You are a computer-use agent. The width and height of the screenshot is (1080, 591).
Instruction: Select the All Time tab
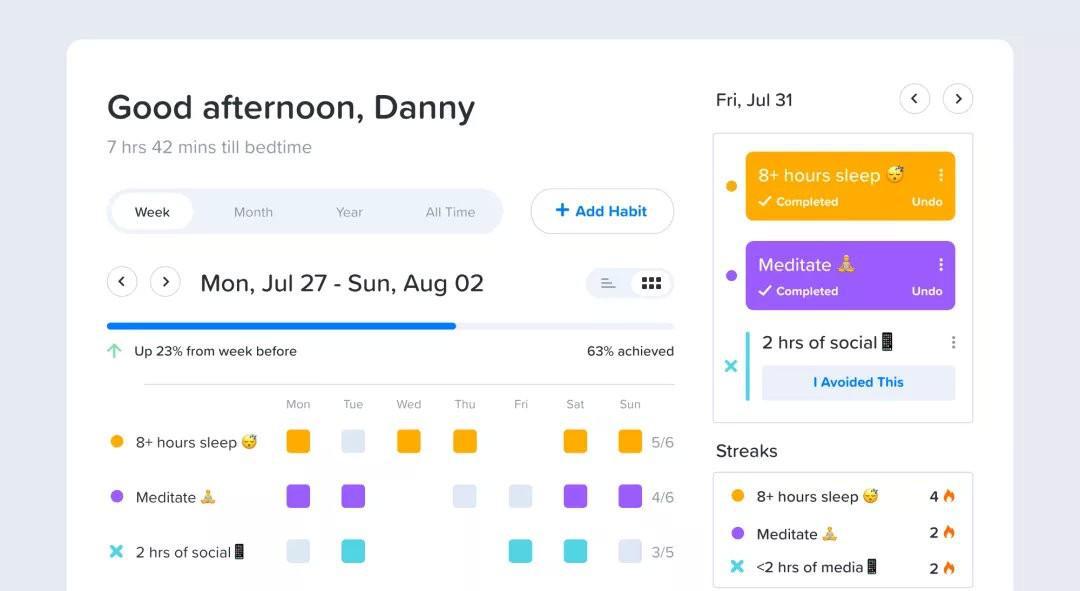pyautogui.click(x=450, y=212)
